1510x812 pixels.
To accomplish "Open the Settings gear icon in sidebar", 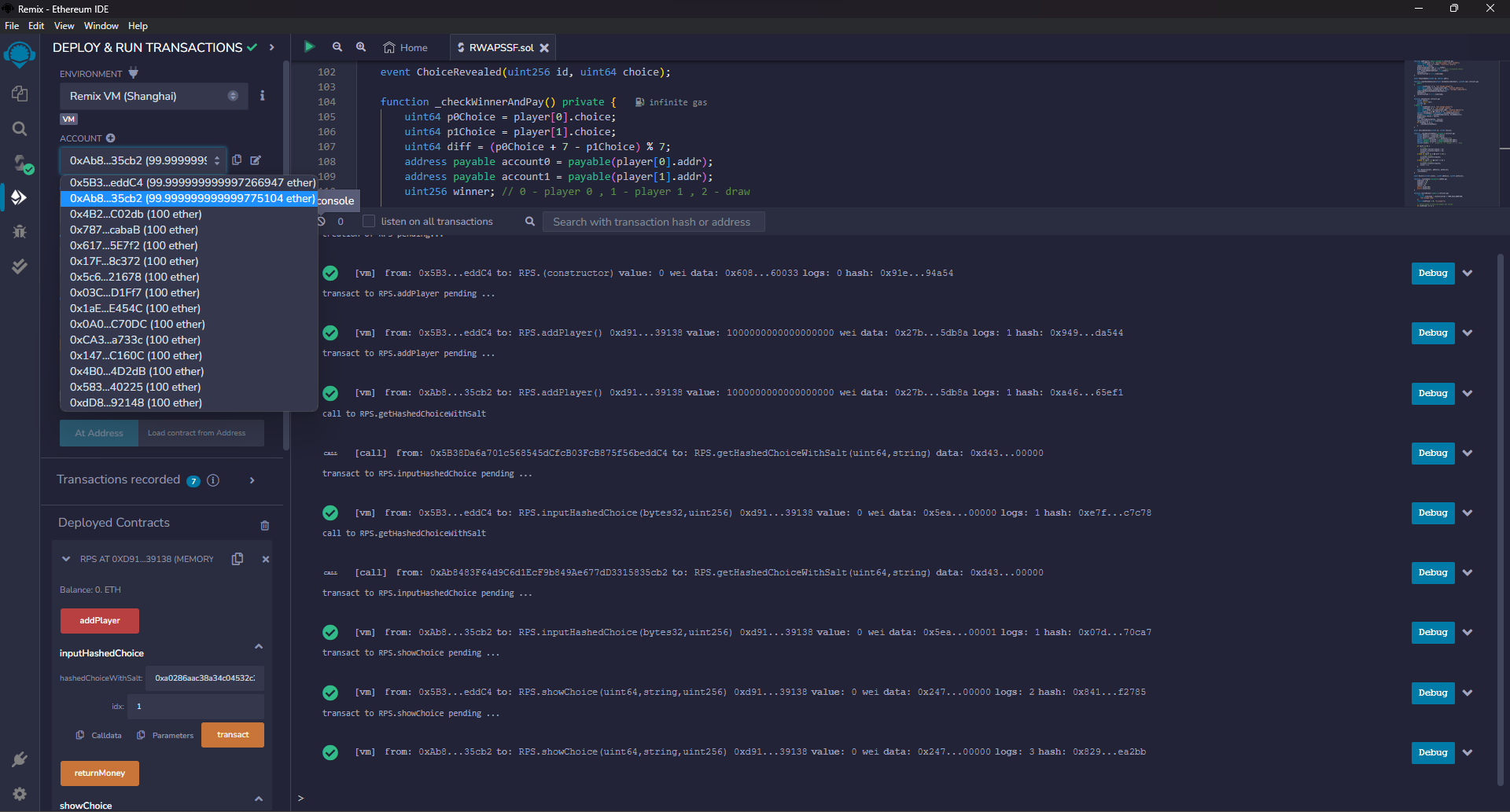I will click(20, 794).
